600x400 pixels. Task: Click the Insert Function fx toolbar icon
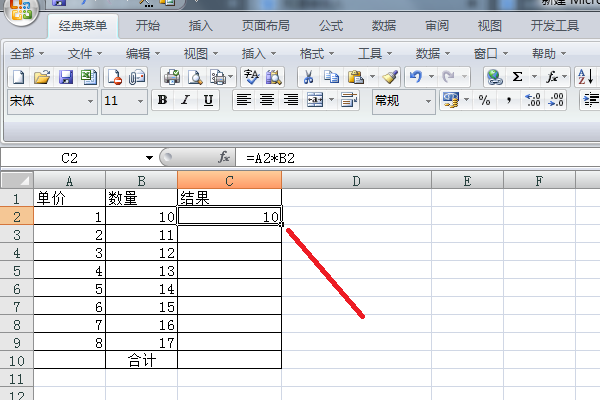pos(551,77)
